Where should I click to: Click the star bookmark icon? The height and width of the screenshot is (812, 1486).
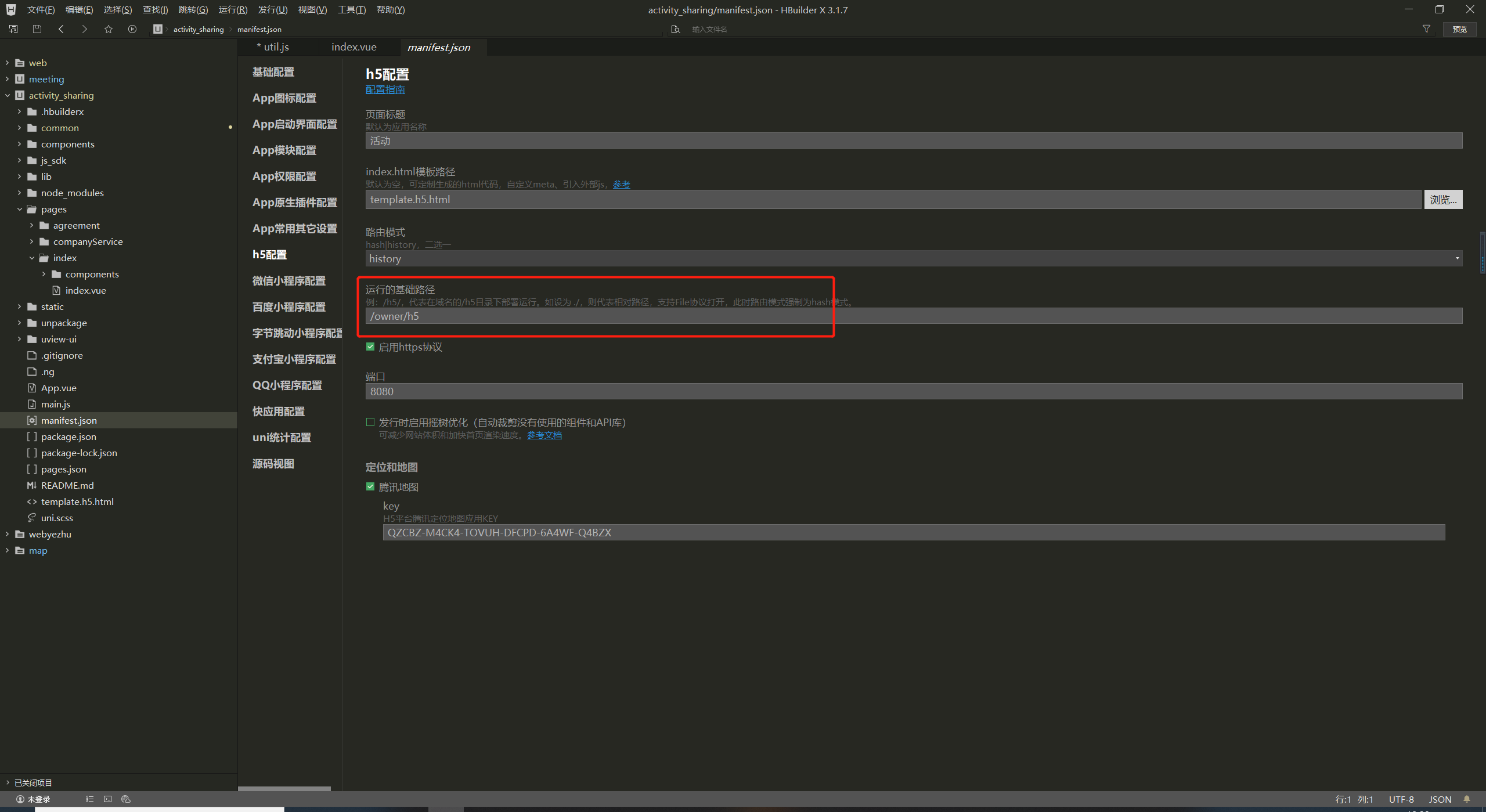tap(108, 29)
